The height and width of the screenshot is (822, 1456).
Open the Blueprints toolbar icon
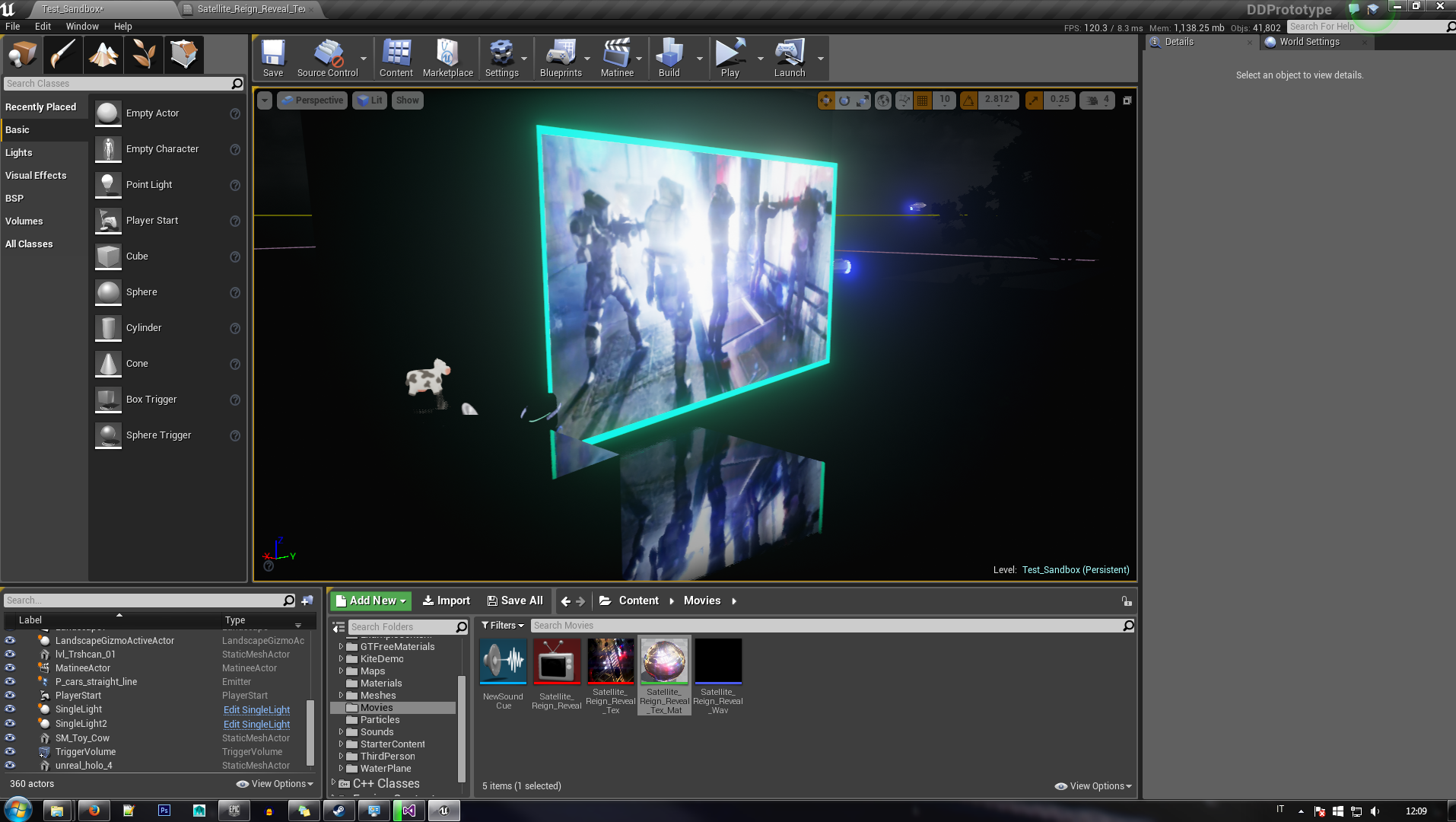coord(560,58)
